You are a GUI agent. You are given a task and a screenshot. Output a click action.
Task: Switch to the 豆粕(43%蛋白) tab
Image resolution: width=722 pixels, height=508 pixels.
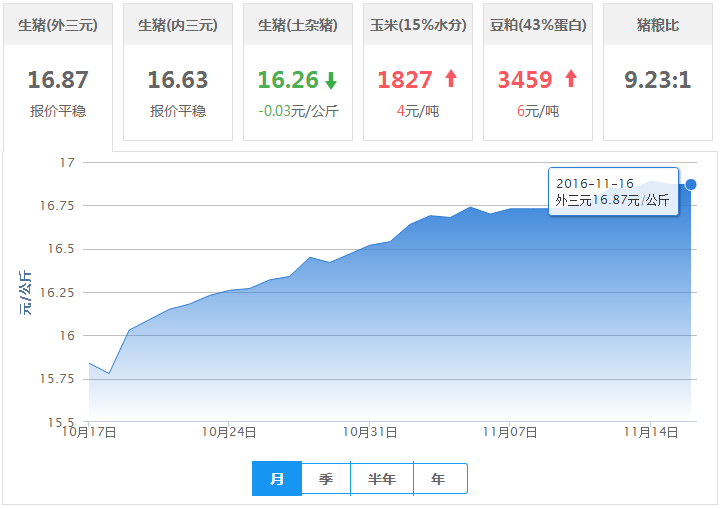(x=538, y=25)
